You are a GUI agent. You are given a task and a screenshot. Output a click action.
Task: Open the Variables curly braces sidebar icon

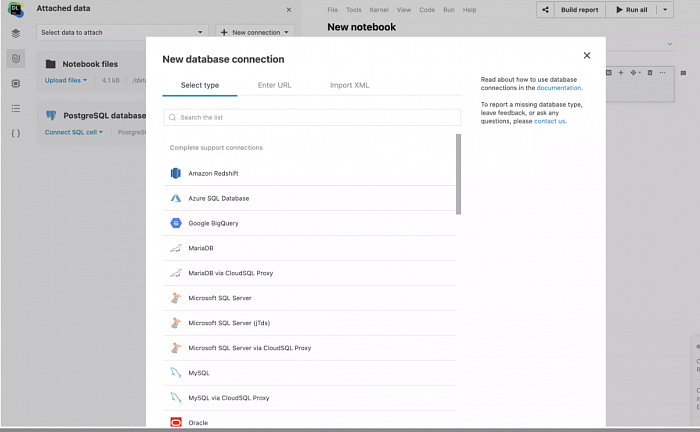(16, 133)
